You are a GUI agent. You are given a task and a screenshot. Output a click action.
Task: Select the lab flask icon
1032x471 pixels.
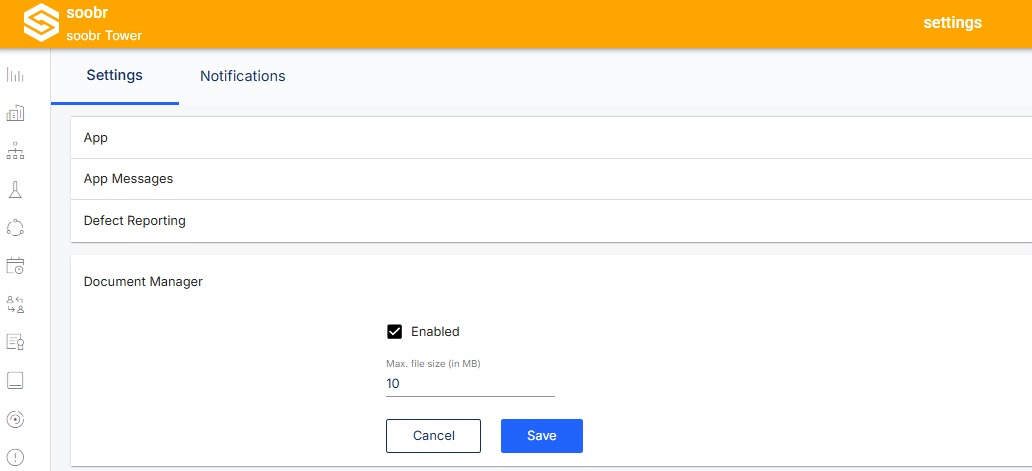point(15,189)
